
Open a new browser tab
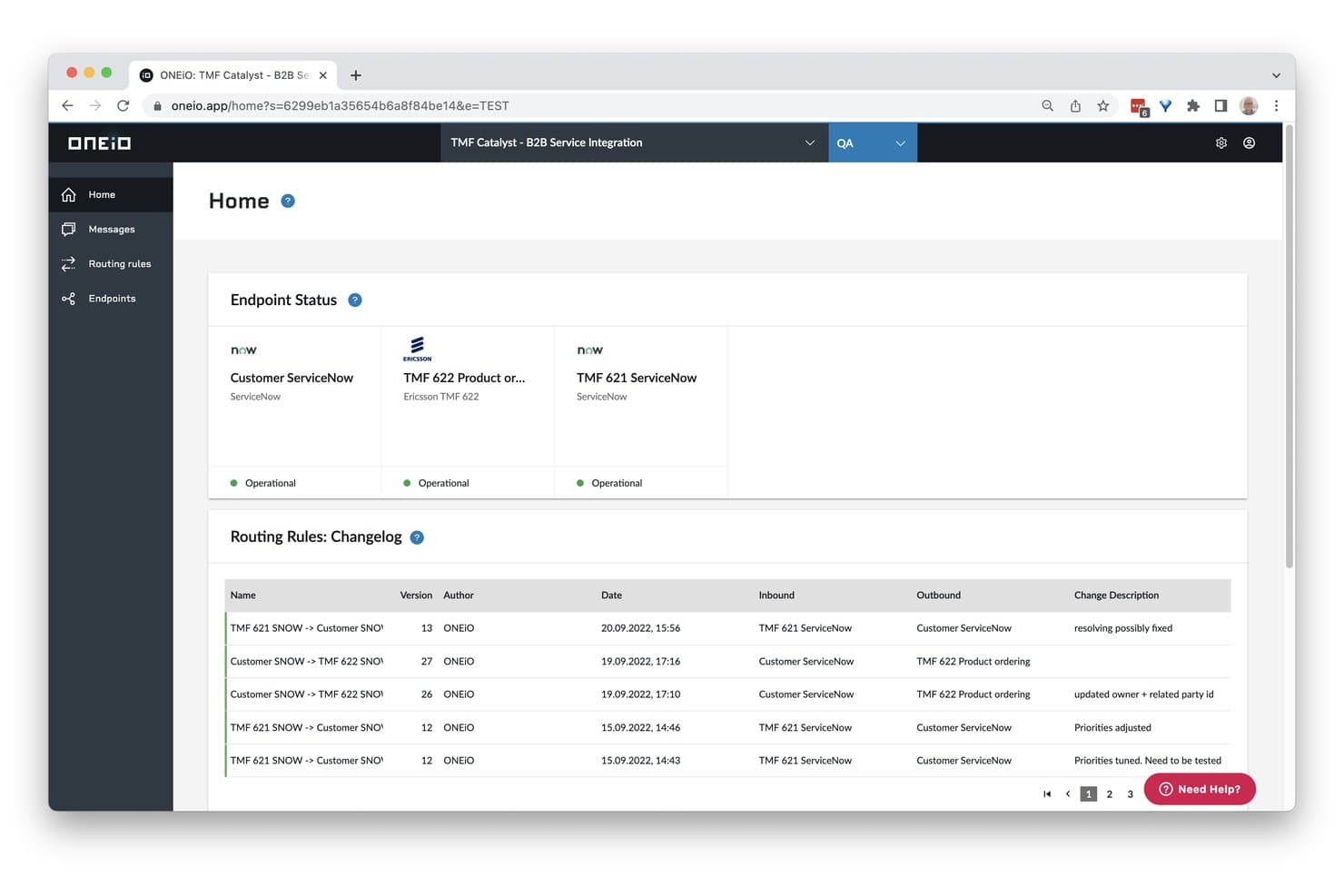356,75
